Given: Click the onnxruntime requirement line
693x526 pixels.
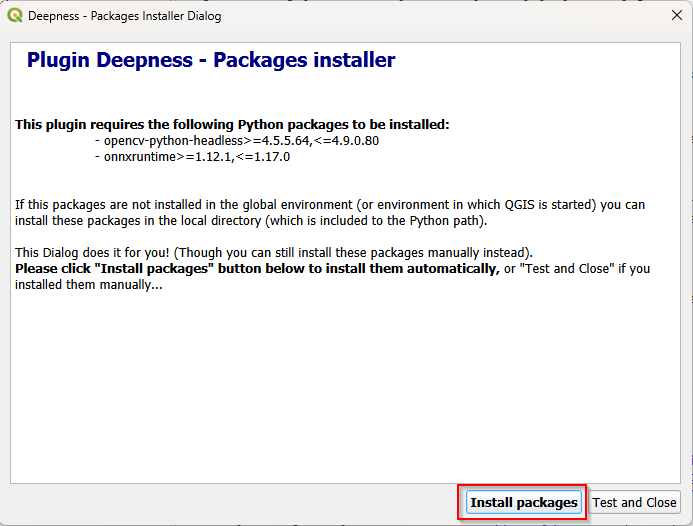Looking at the screenshot, I should [193, 156].
